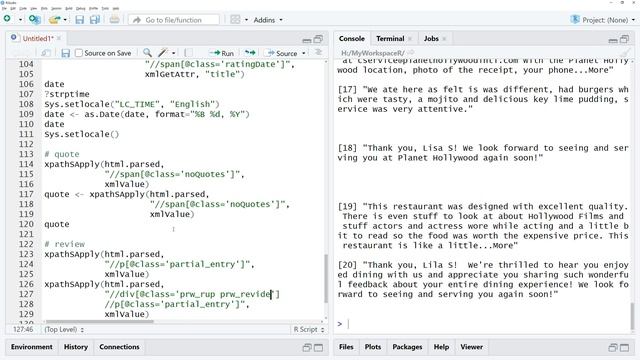Maximize the Files pane
This screenshot has width=640, height=360.
(624, 347)
